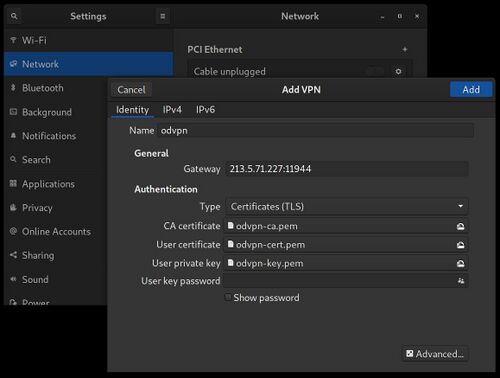Click the Notifications bell icon
This screenshot has width=500, height=378.
coord(13,136)
